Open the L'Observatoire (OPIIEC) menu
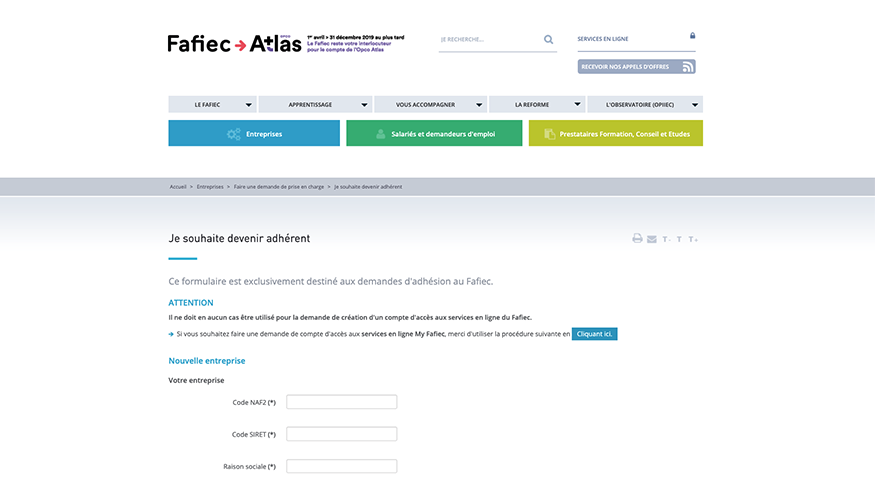875x490 pixels. point(645,104)
